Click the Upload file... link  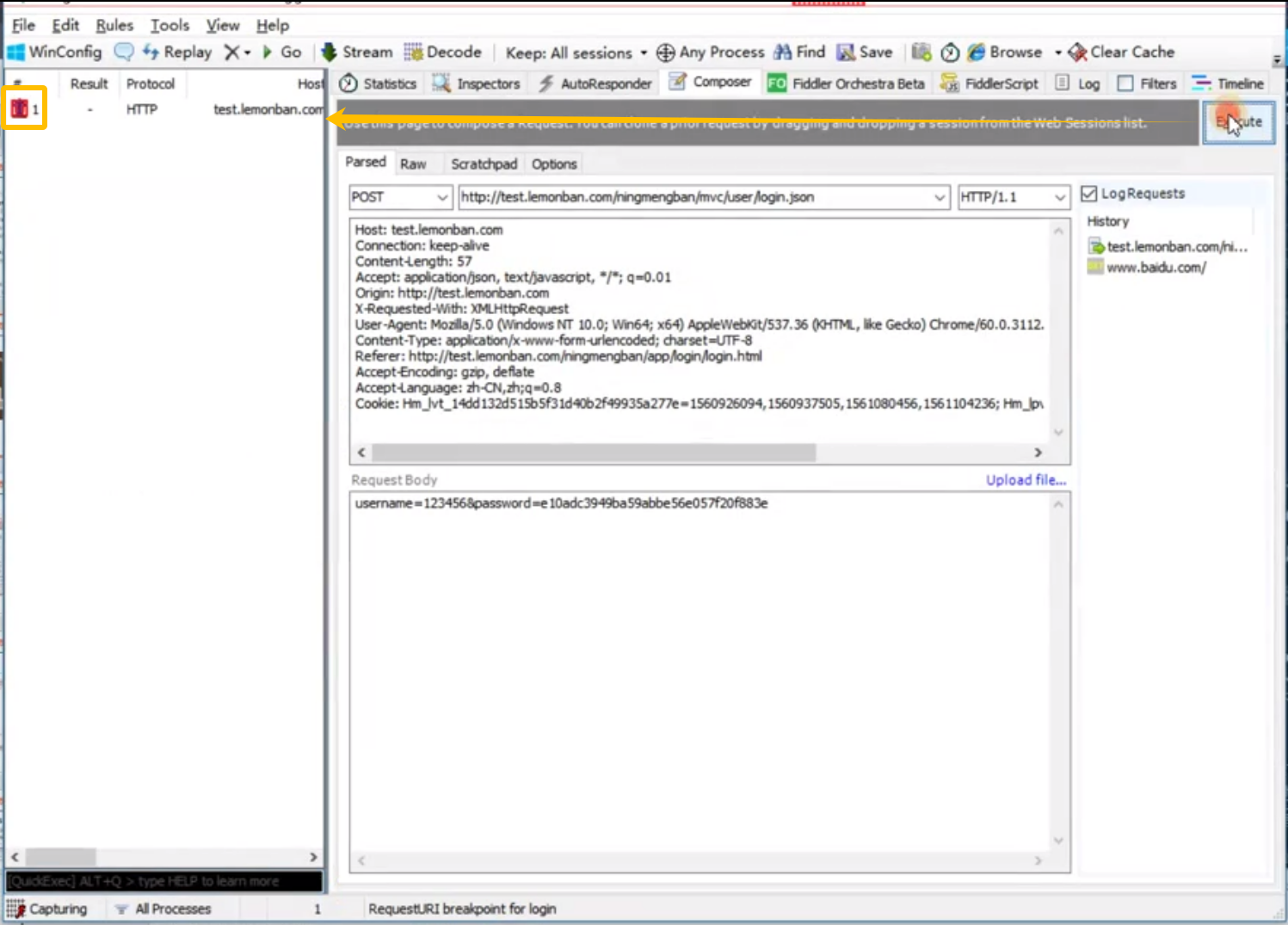(1026, 480)
